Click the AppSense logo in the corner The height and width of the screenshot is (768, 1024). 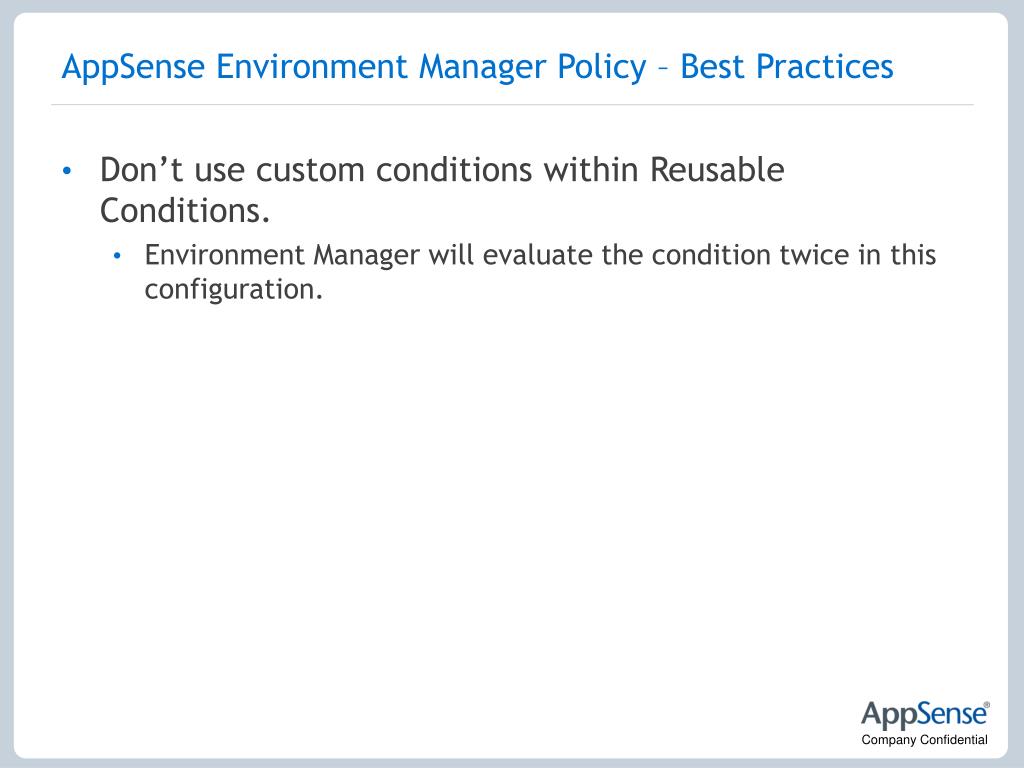(923, 715)
